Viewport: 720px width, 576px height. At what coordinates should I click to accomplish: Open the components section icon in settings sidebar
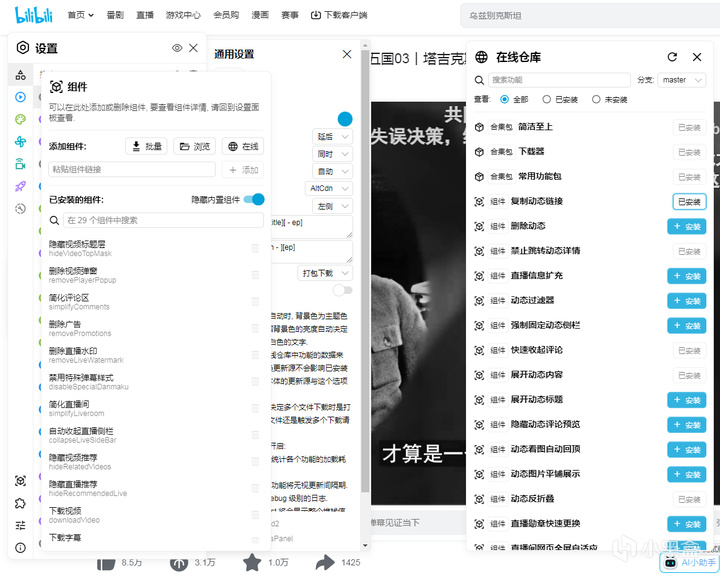pos(20,75)
